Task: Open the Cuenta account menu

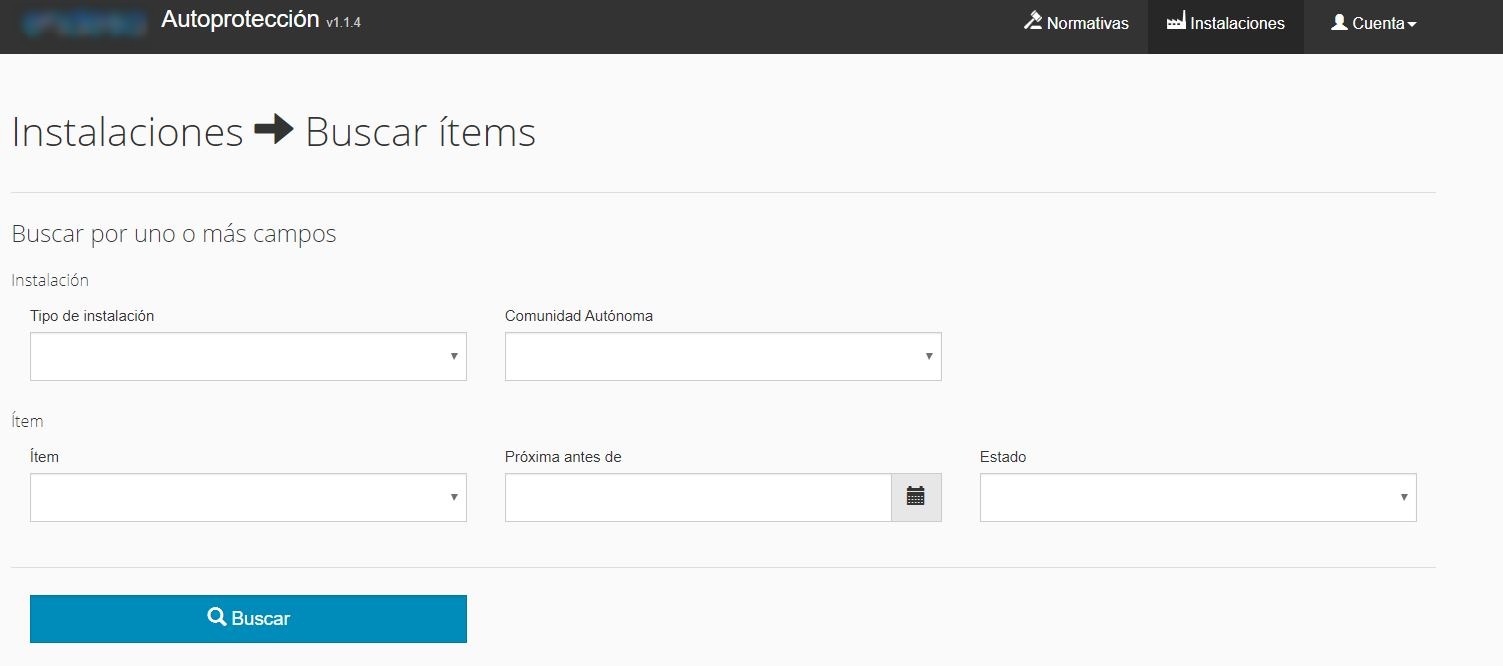Action: coord(1378,23)
